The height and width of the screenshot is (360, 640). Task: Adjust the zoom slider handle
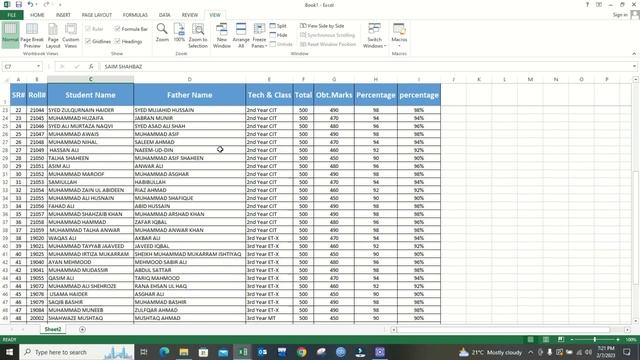tap(595, 340)
